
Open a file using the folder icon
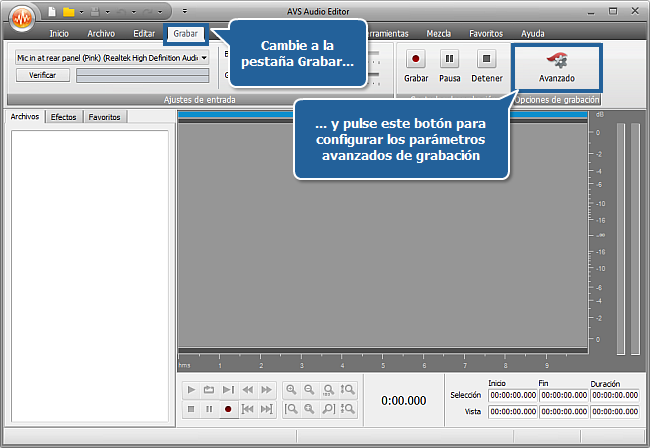68,12
